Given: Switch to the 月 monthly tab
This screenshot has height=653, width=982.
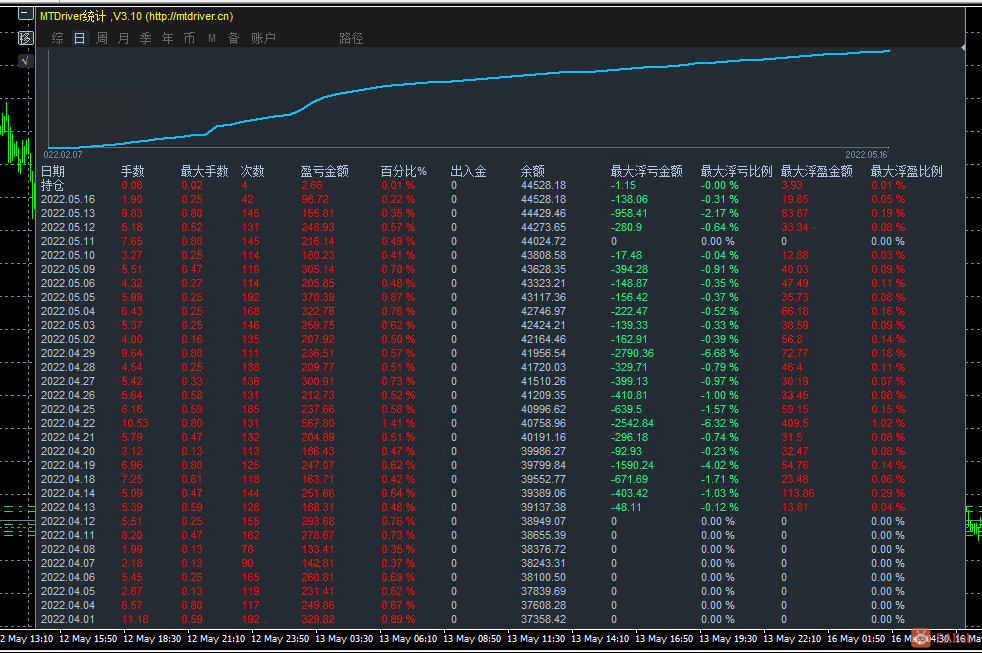Looking at the screenshot, I should coord(122,38).
